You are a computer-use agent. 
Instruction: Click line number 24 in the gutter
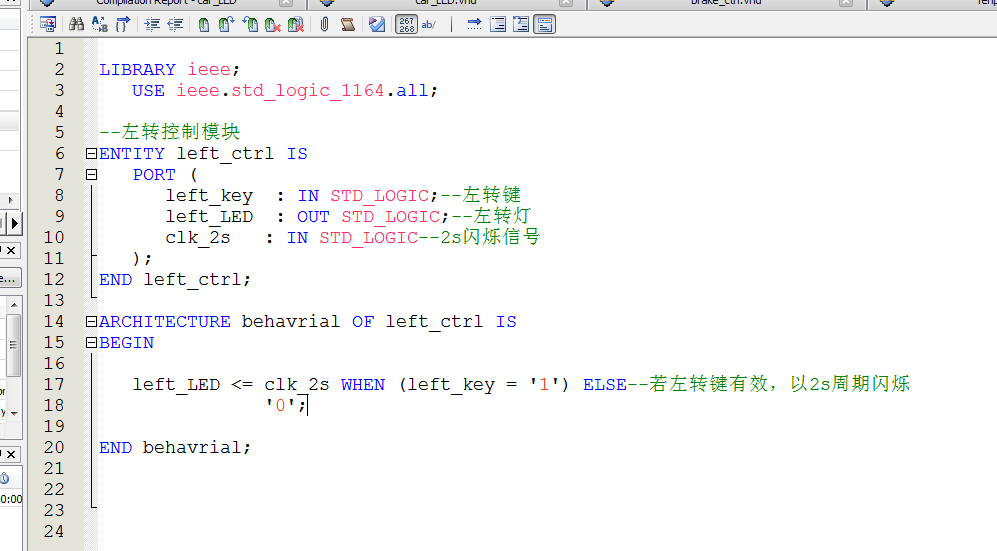pos(54,531)
